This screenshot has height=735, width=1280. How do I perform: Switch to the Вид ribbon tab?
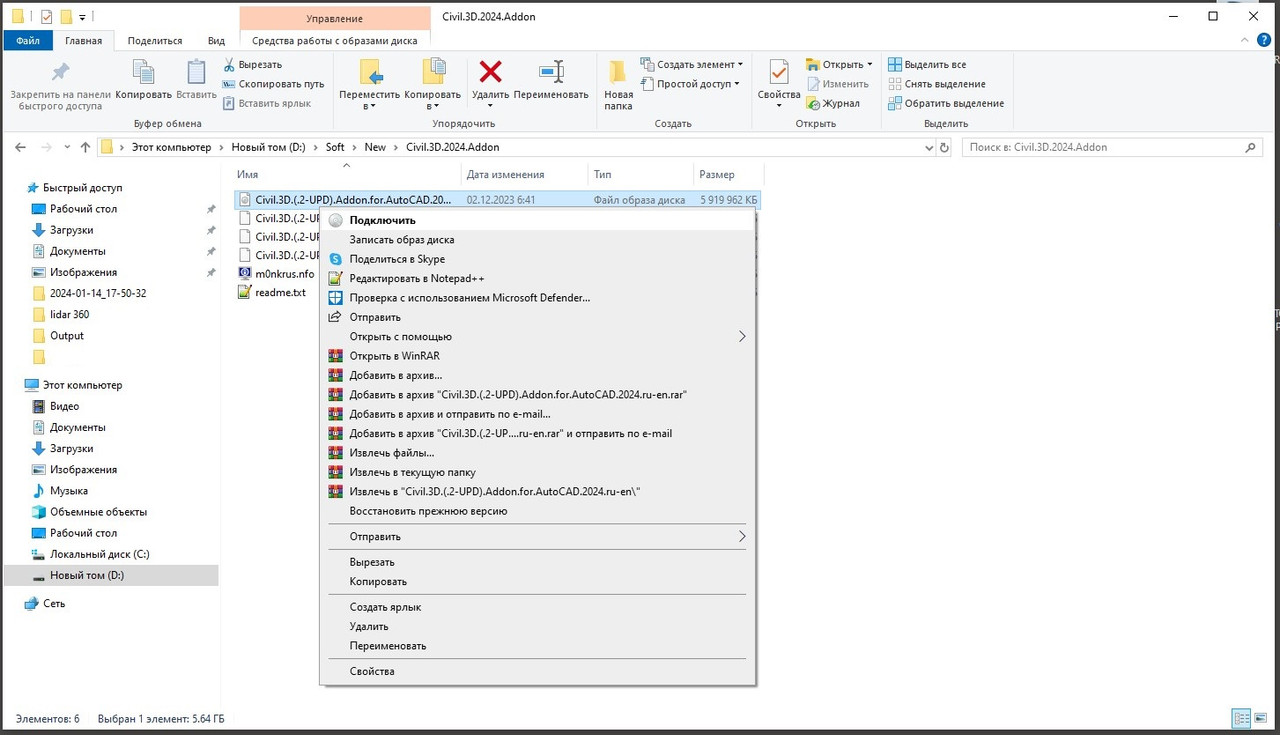pos(216,41)
